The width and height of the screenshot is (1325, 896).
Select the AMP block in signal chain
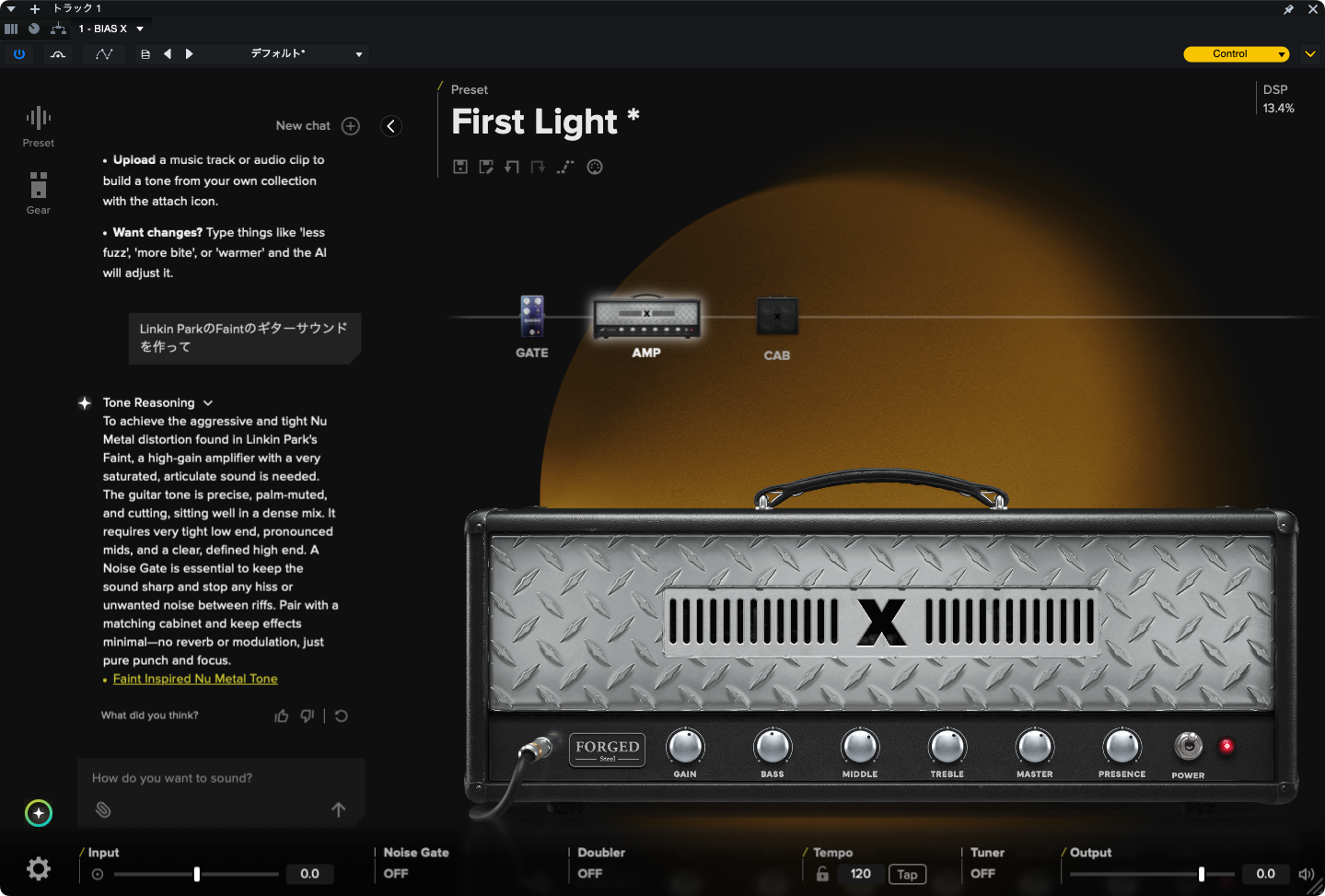(646, 318)
